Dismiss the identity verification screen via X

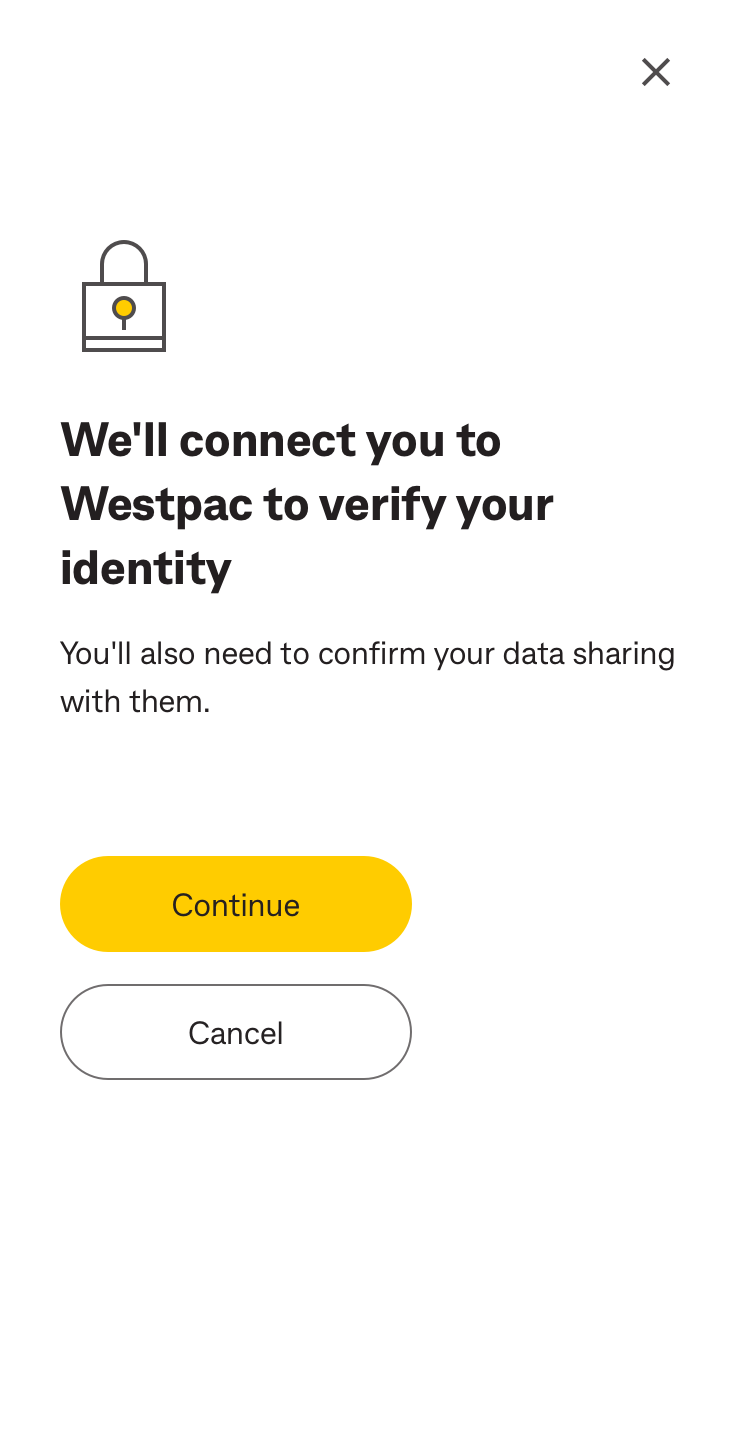[x=656, y=72]
